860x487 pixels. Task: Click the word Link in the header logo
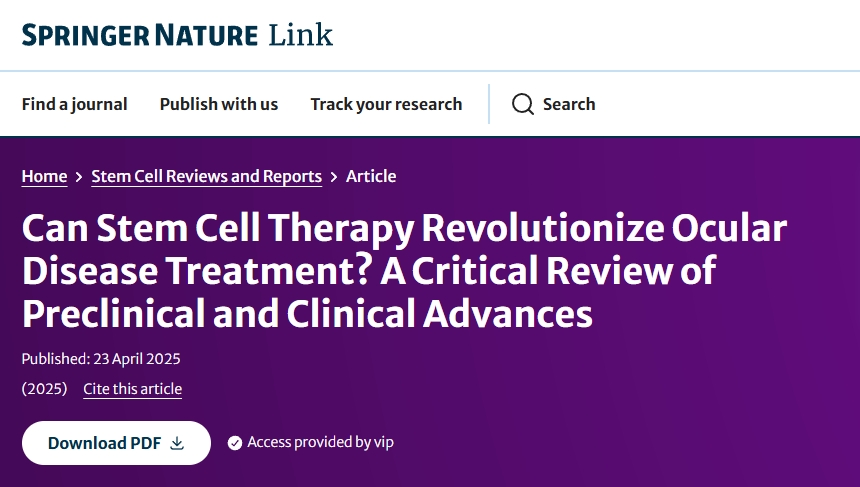tap(301, 36)
